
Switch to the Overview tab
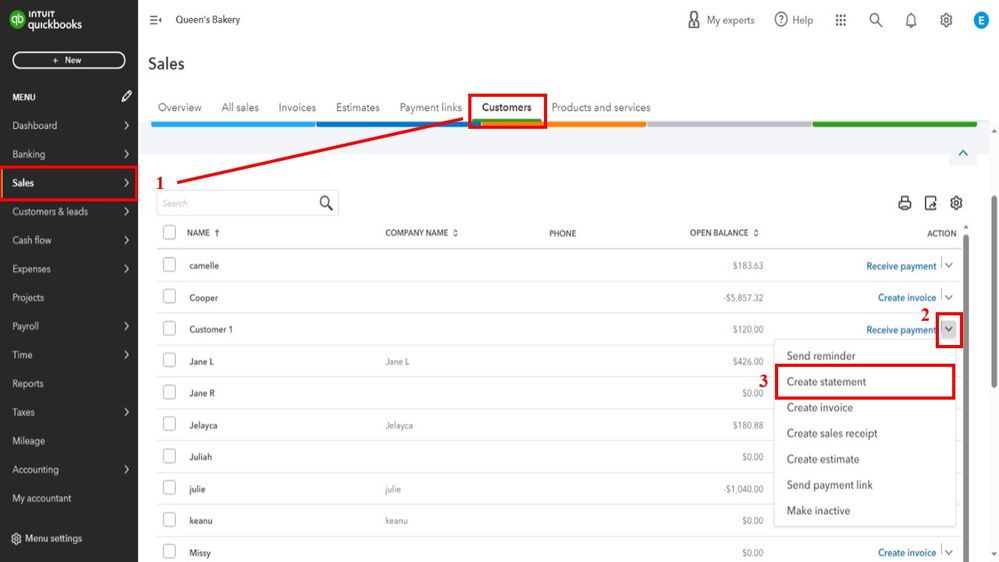point(180,108)
